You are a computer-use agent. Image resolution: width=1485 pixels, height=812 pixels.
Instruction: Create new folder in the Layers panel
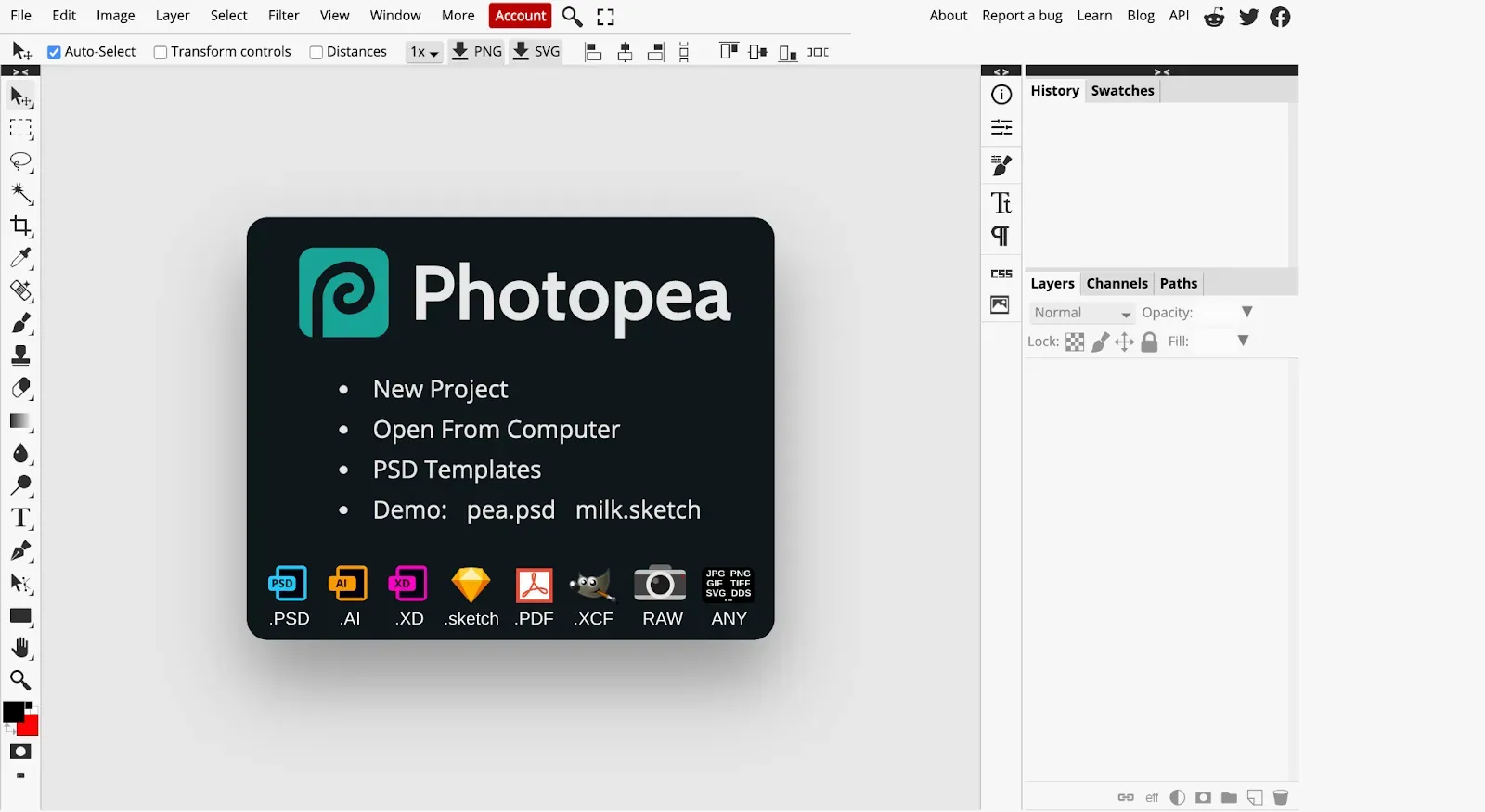(x=1229, y=797)
